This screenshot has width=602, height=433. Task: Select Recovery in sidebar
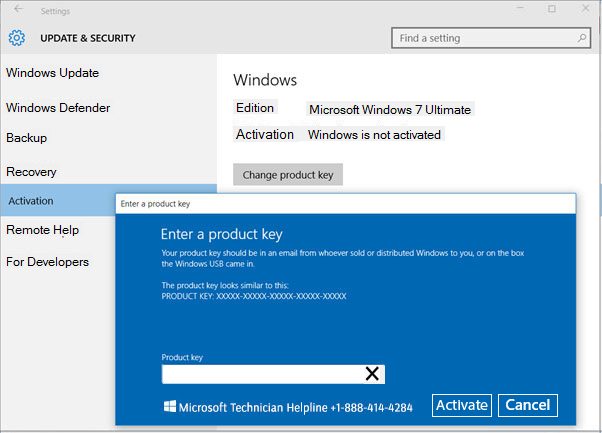pos(31,172)
